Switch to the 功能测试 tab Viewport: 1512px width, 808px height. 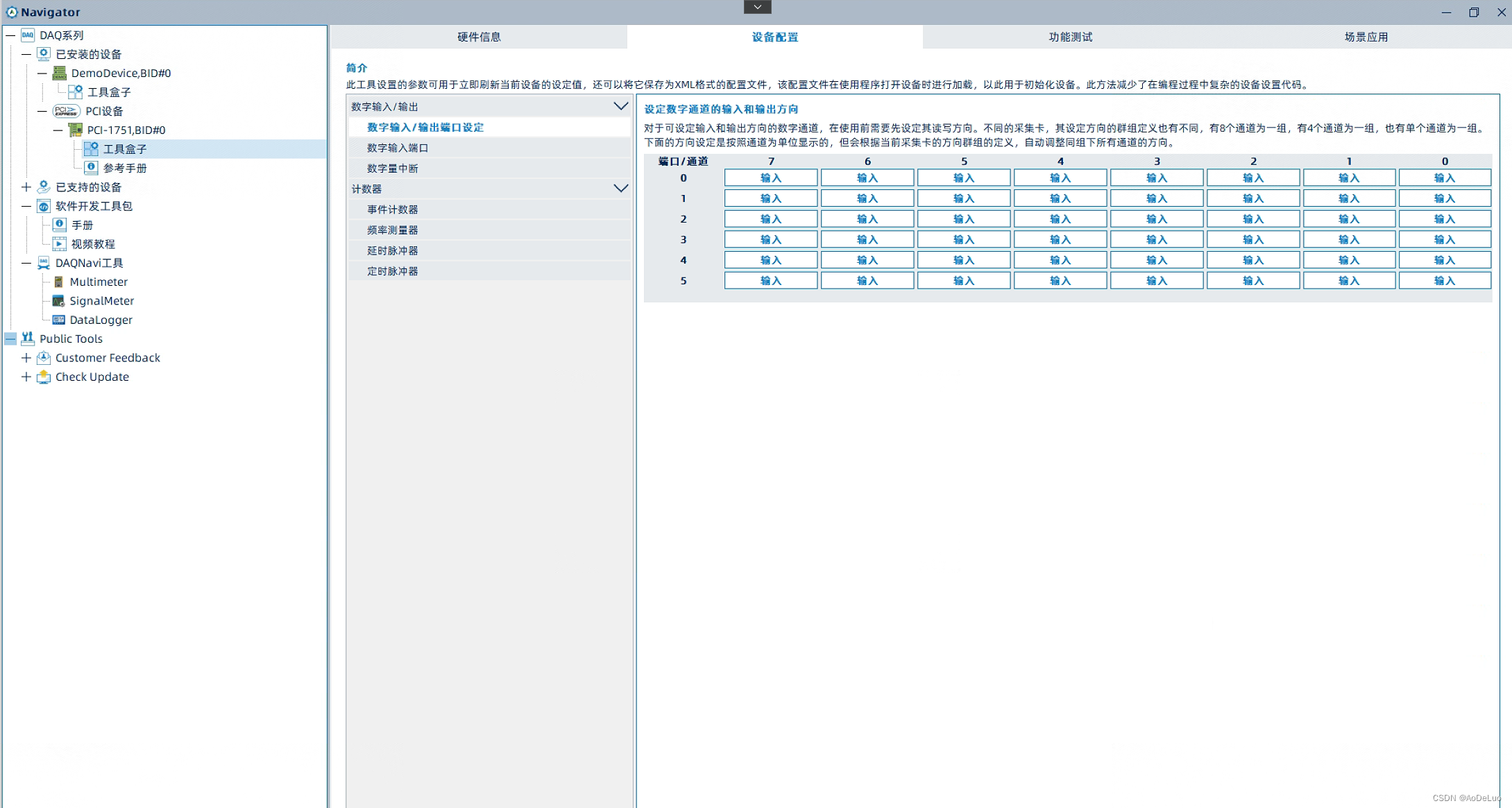pos(1071,37)
